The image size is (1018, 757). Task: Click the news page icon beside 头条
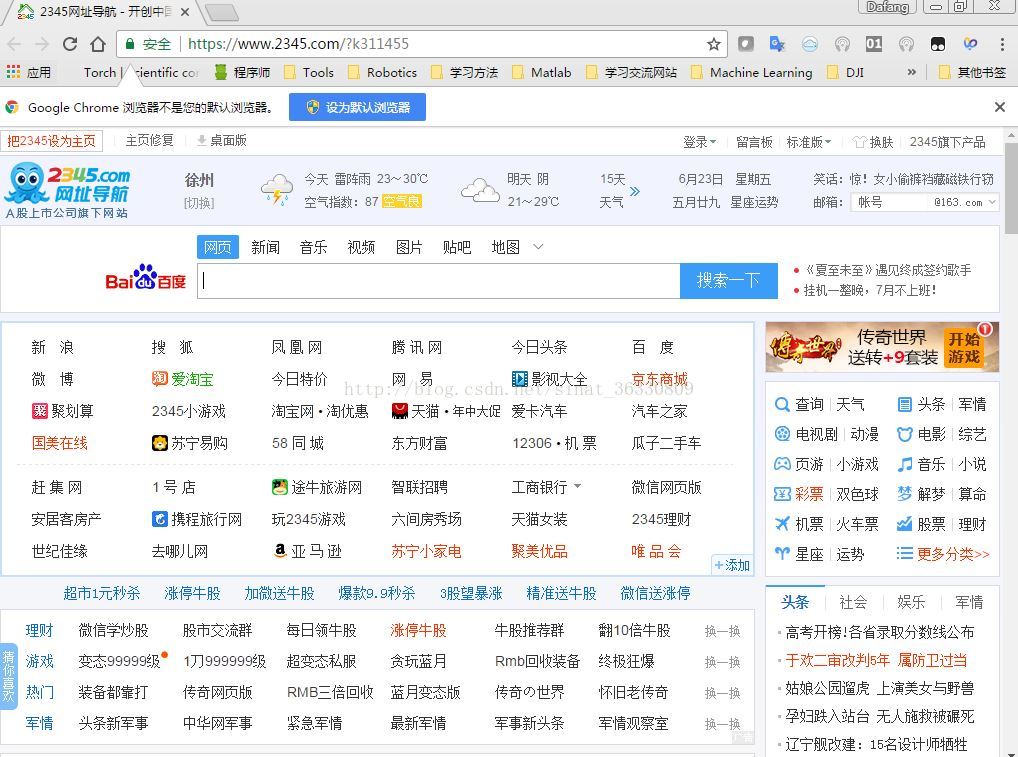tap(904, 405)
